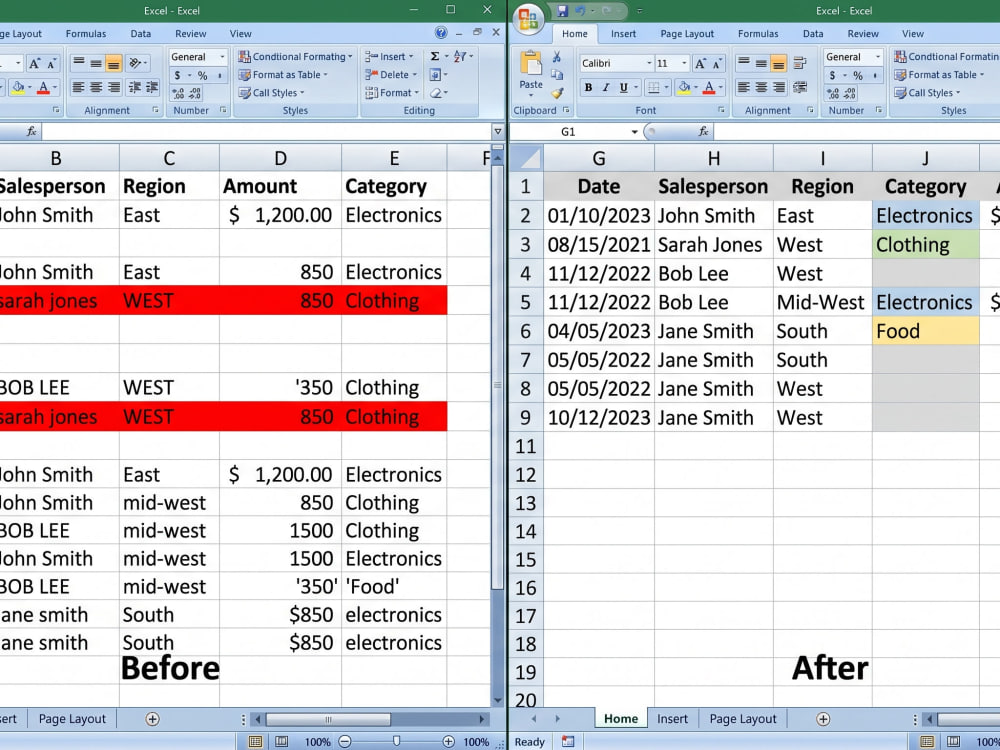
Task: Click the zoom slider handle in left status bar
Action: pos(397,741)
